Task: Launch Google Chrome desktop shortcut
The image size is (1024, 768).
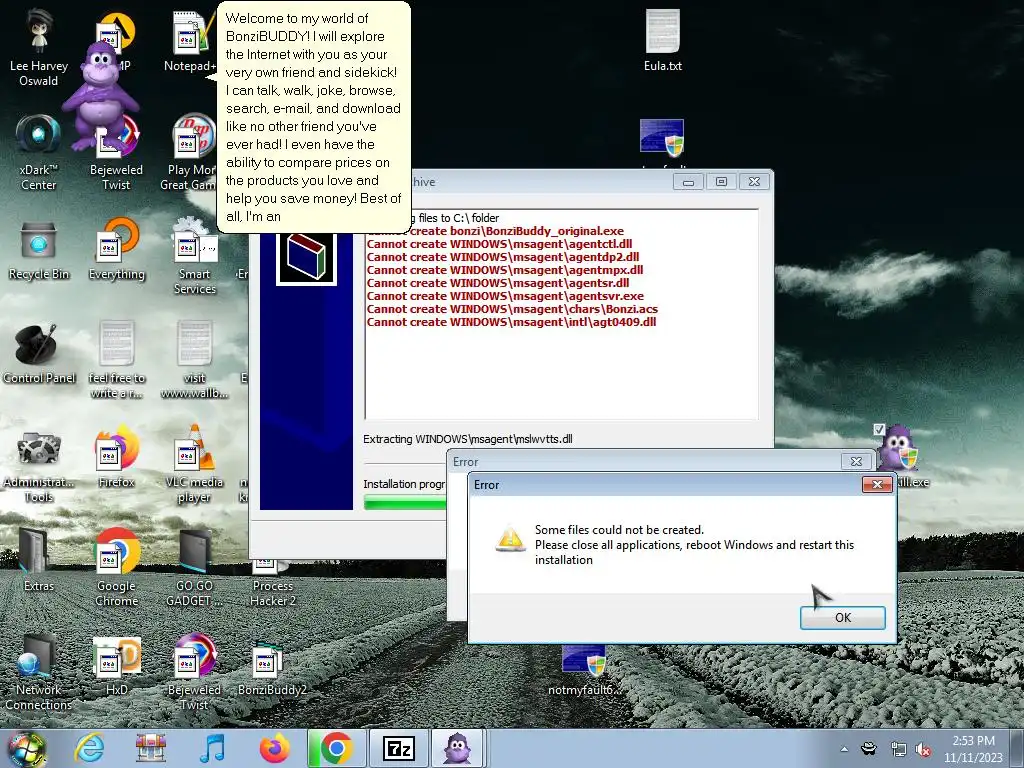Action: 116,568
